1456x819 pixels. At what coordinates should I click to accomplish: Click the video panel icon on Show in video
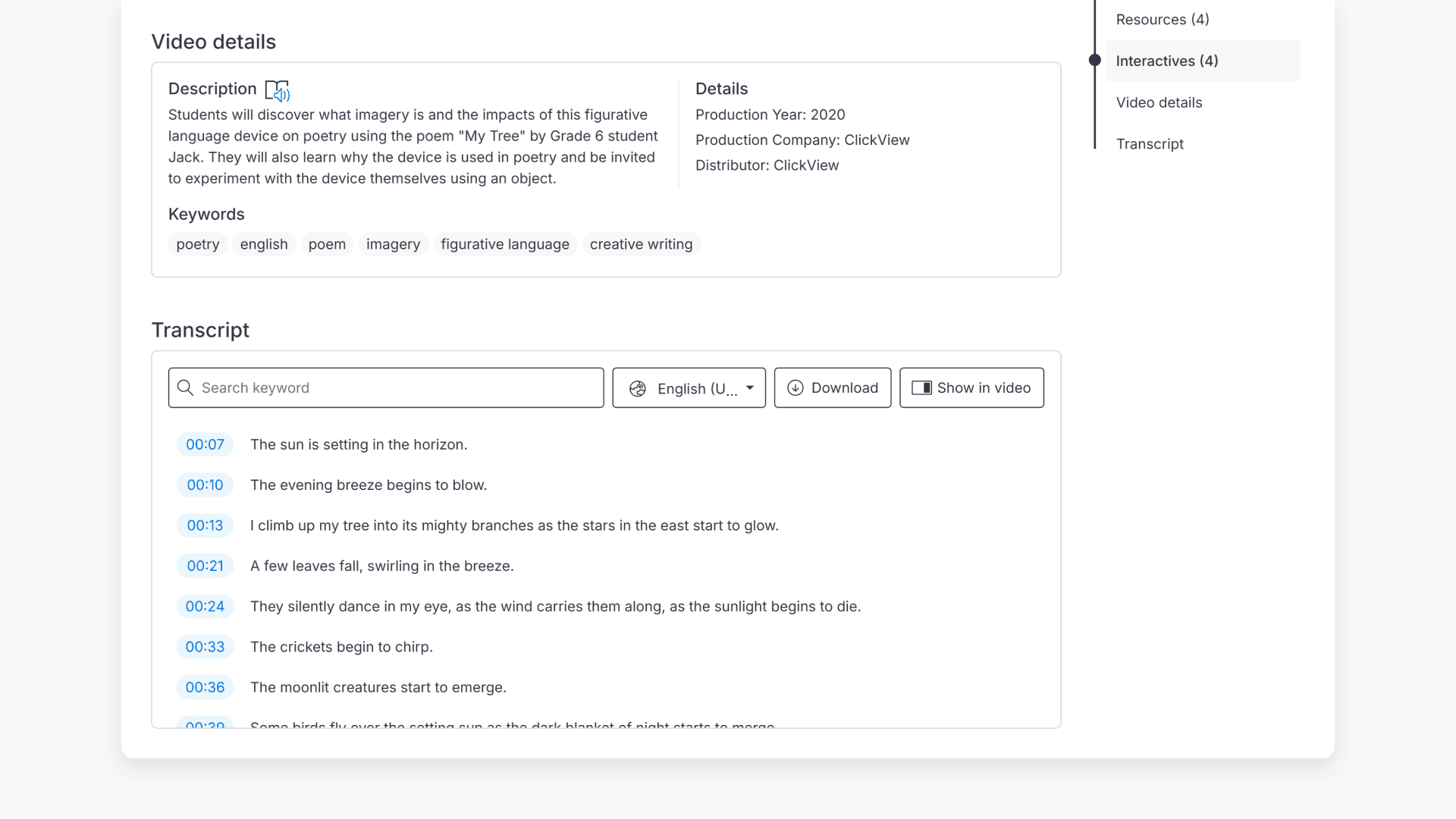pos(922,388)
